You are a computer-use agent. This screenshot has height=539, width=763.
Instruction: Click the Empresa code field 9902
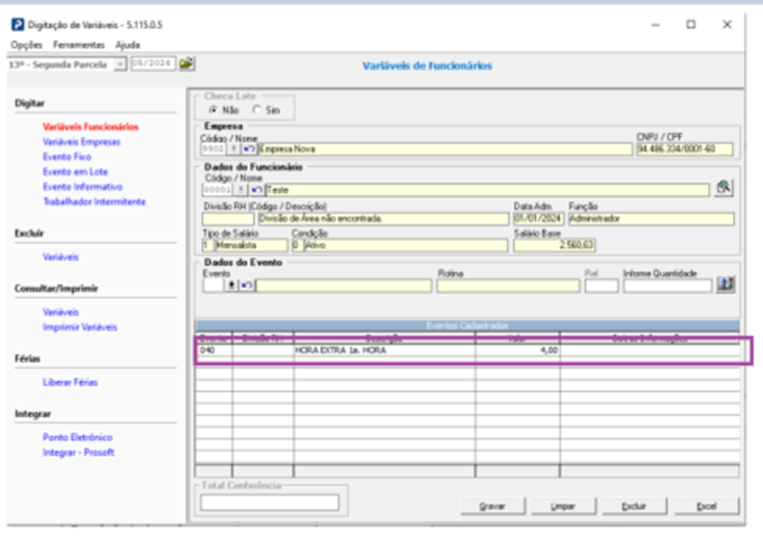pyautogui.click(x=213, y=149)
